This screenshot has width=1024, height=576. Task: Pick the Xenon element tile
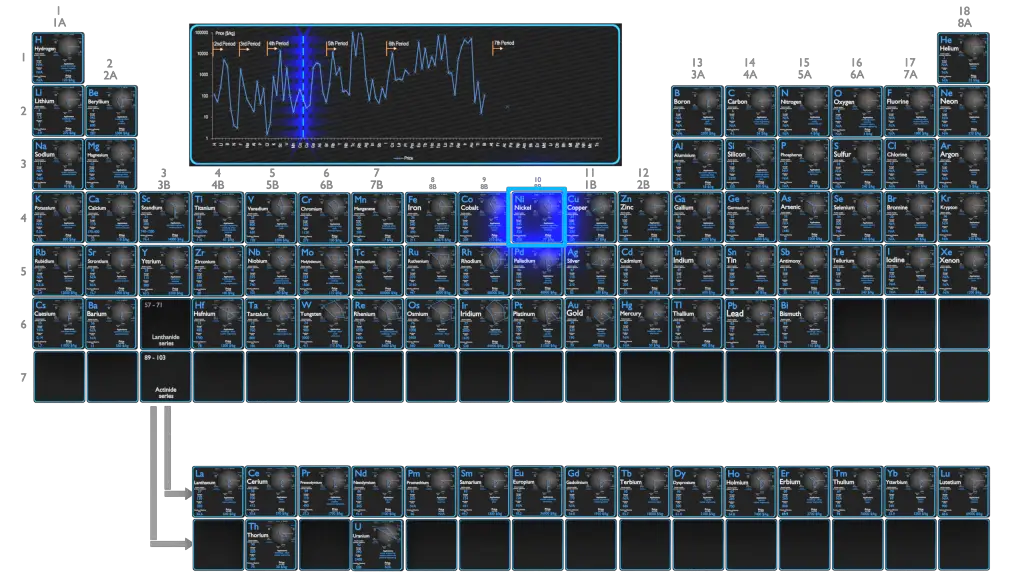(x=963, y=270)
